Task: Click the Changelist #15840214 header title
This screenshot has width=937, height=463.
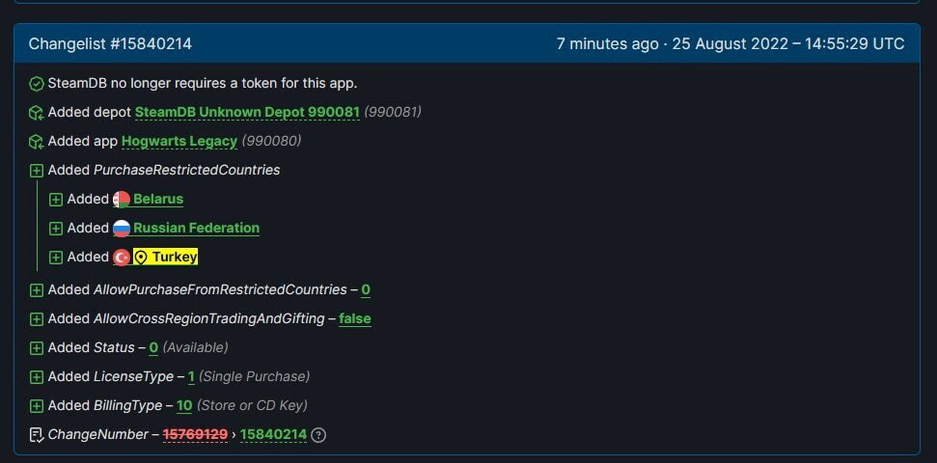Action: point(111,44)
